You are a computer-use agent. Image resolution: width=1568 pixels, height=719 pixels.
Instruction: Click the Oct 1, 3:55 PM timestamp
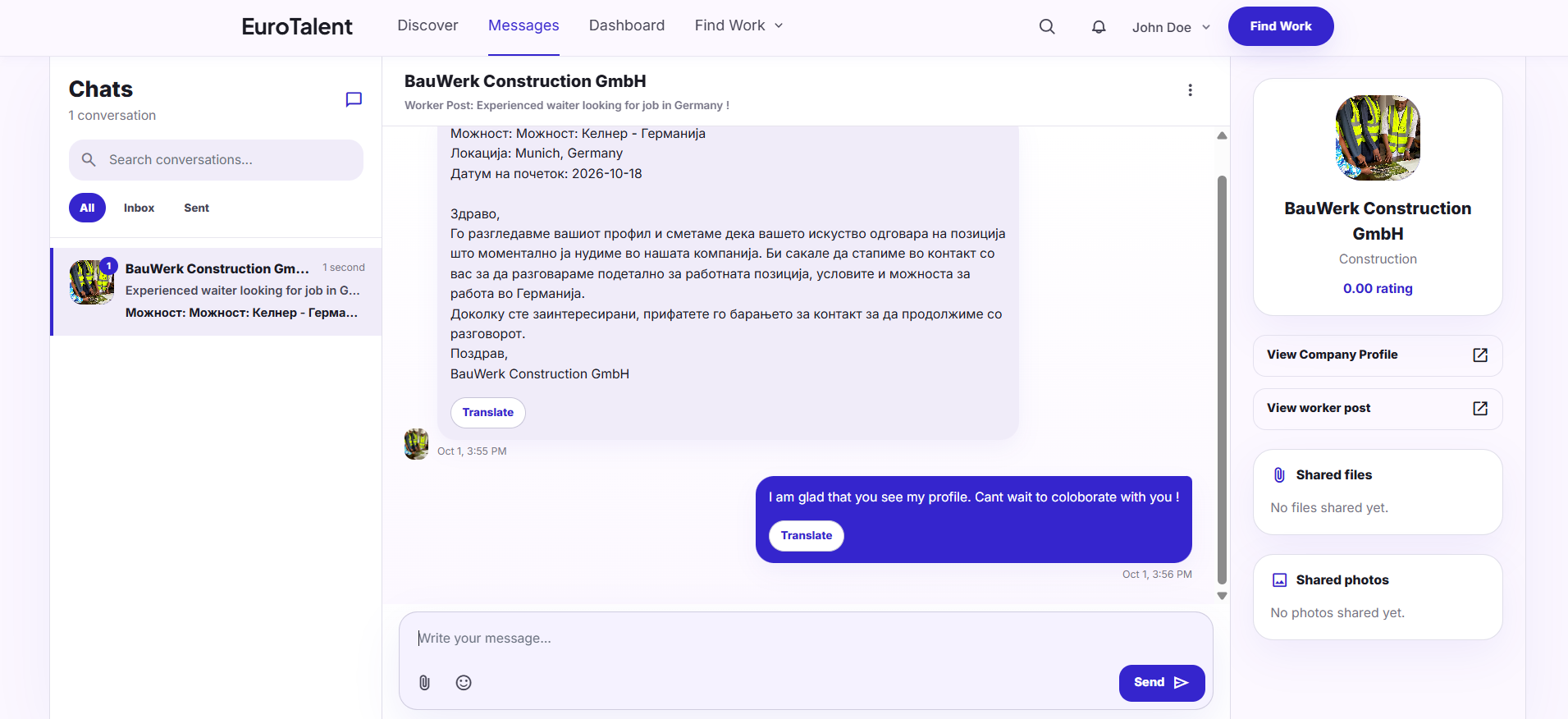(472, 451)
